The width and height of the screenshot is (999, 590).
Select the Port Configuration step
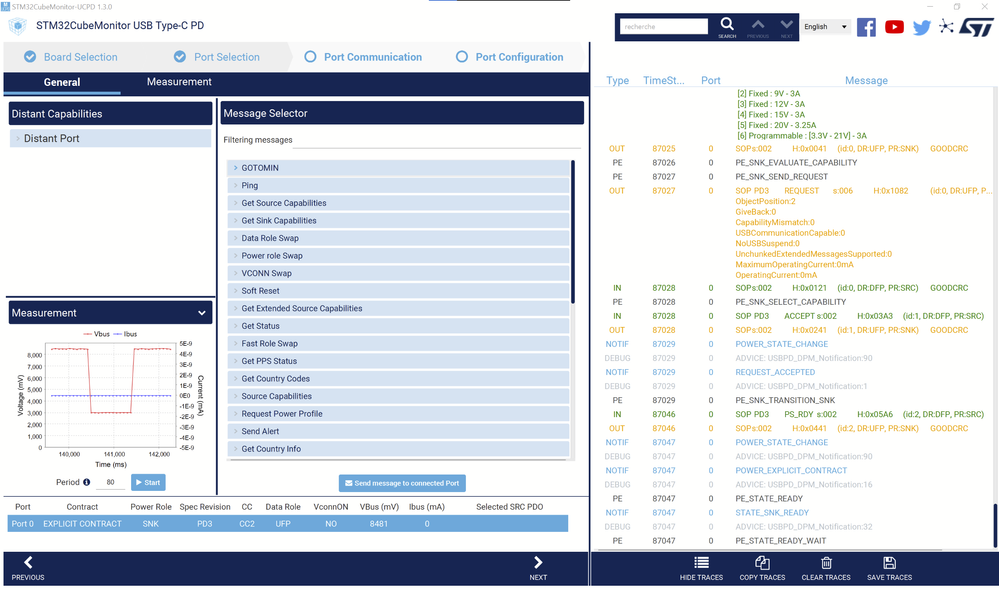[510, 57]
